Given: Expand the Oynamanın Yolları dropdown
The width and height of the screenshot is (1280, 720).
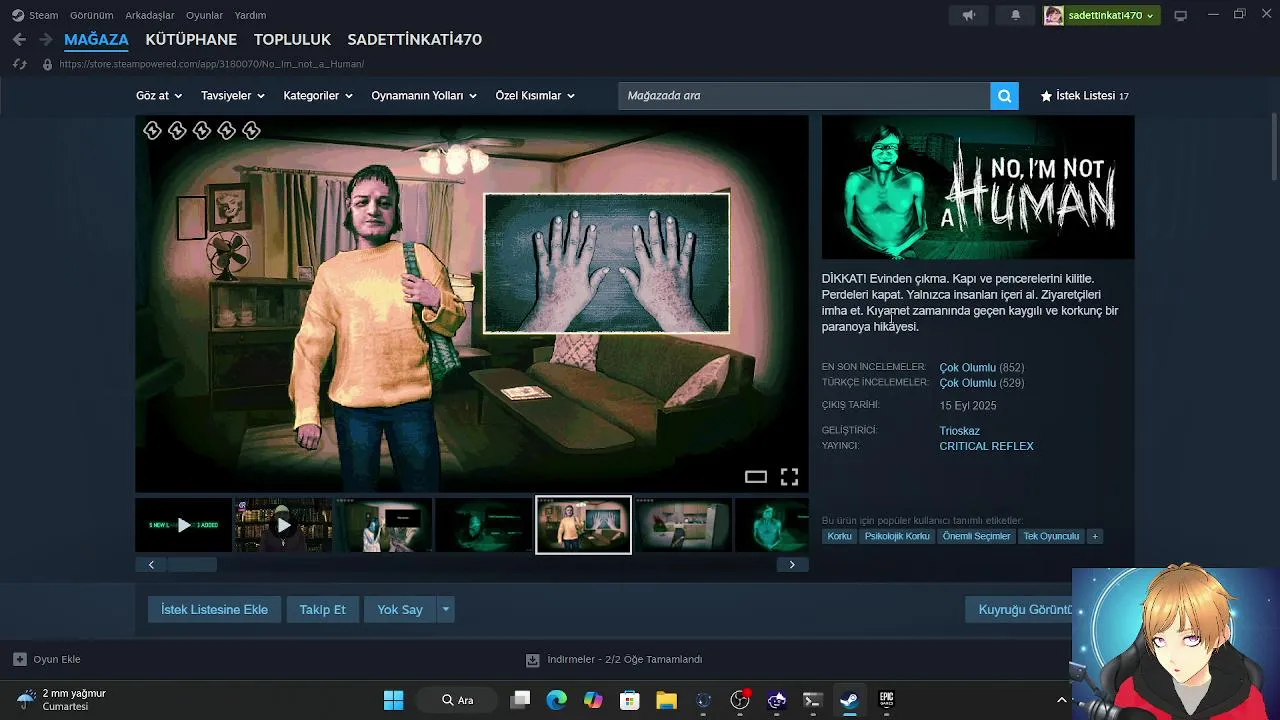Looking at the screenshot, I should tap(424, 96).
